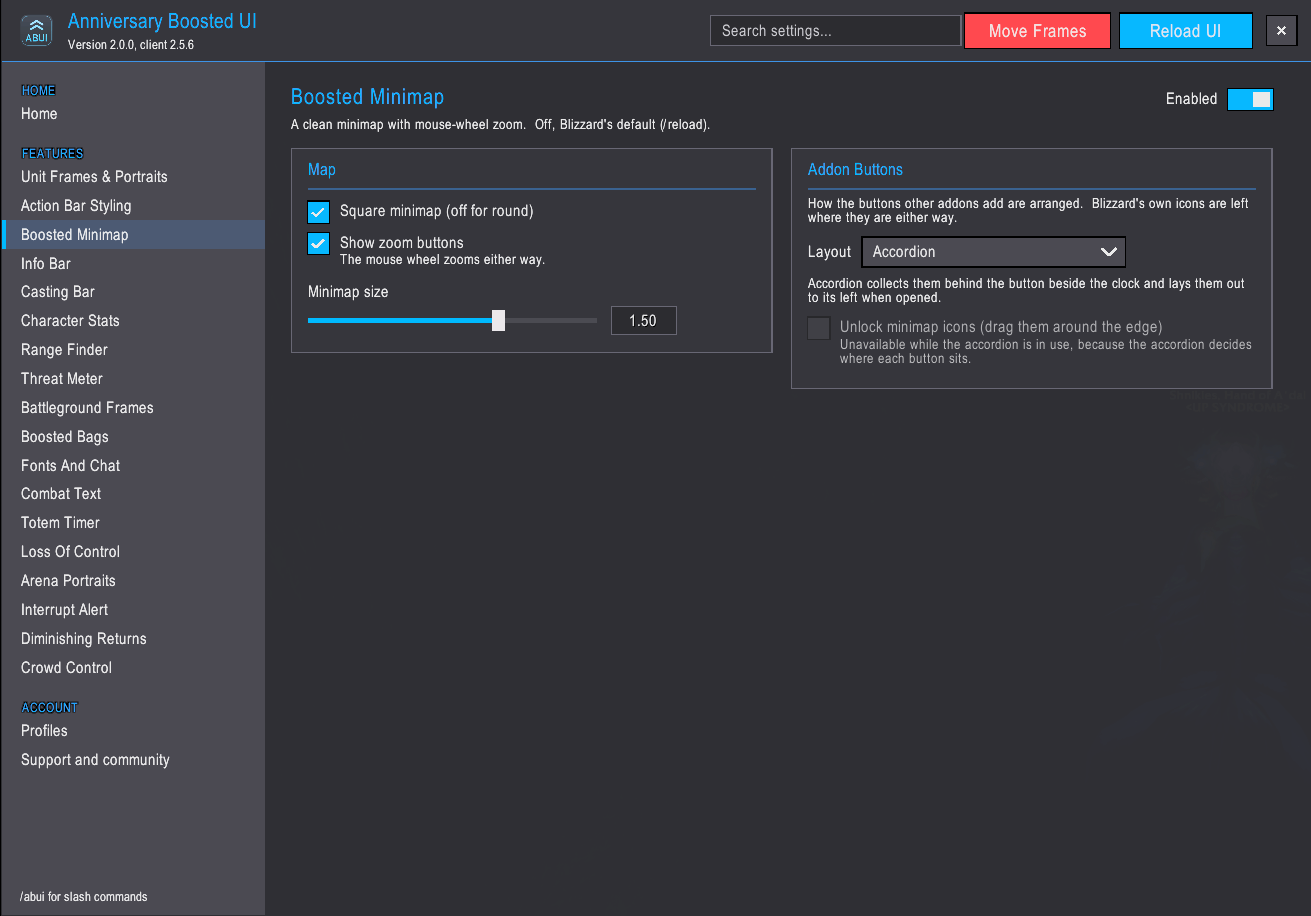This screenshot has height=916, width=1311.
Task: Open the Layout dropdown showing Accordion
Action: pos(994,252)
